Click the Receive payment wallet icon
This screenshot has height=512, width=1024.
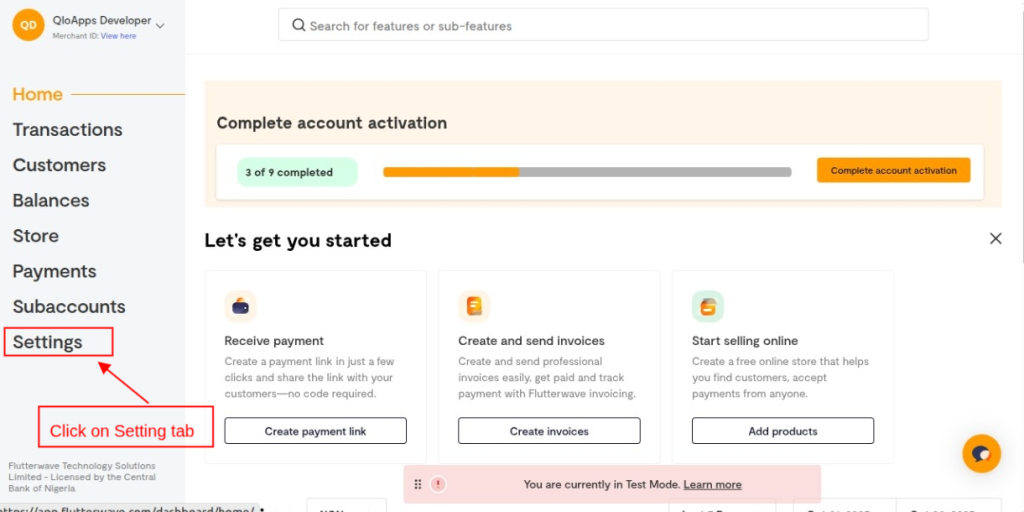241,306
